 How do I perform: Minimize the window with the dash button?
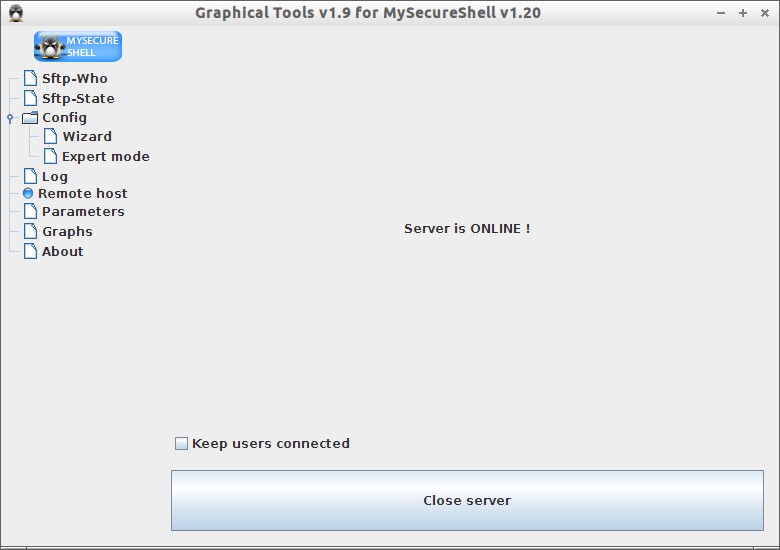point(721,13)
